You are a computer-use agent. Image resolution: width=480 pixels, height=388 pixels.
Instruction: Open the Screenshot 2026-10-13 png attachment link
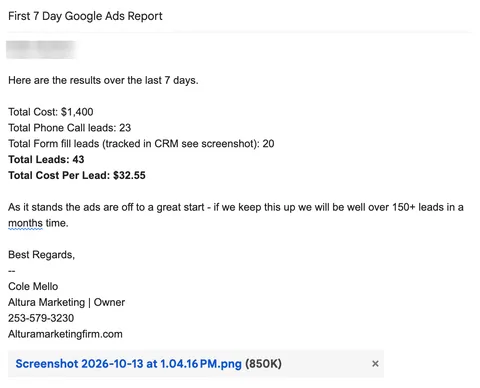[x=128, y=364]
